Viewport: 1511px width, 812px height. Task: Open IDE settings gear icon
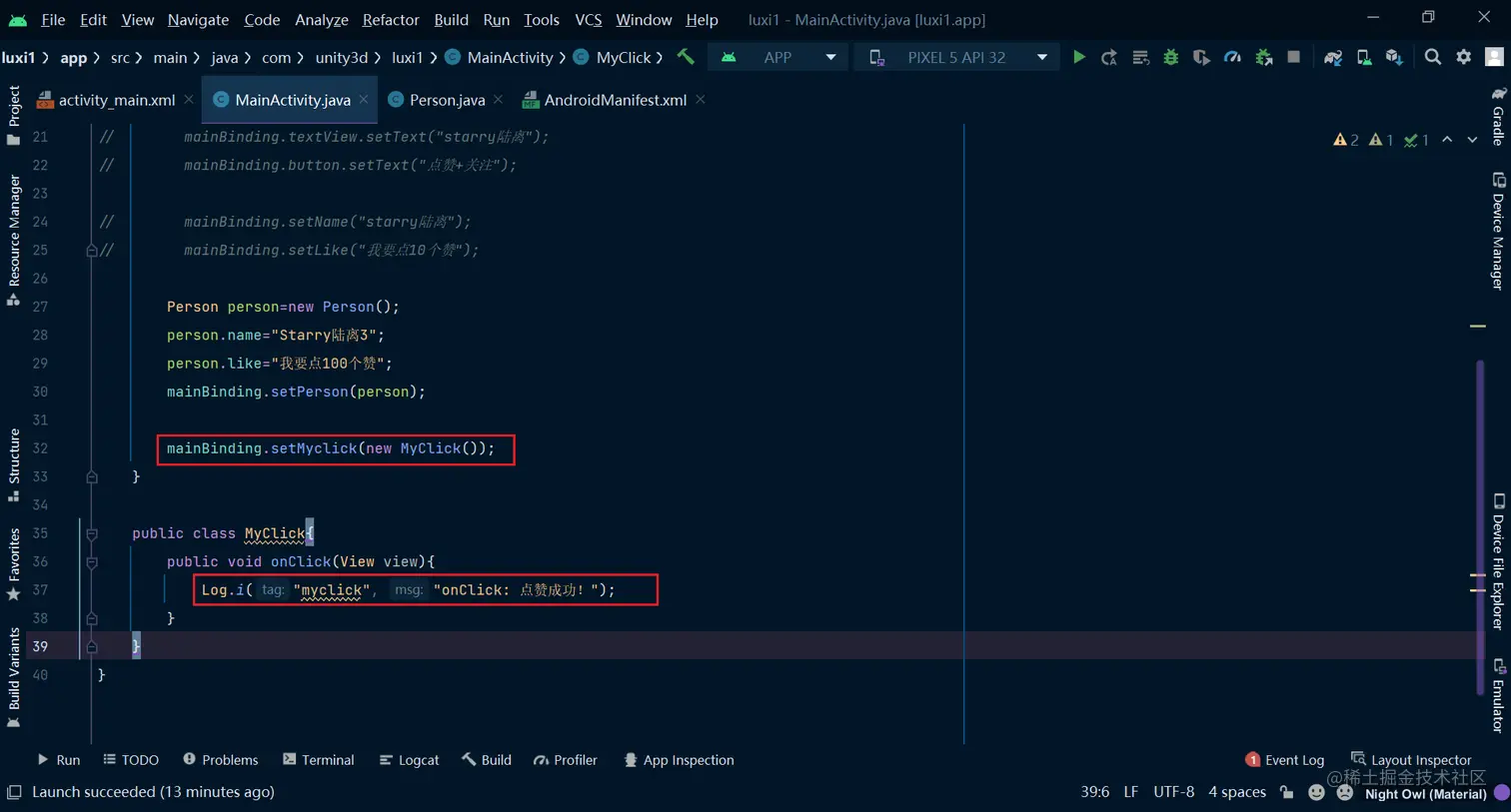click(x=1463, y=58)
